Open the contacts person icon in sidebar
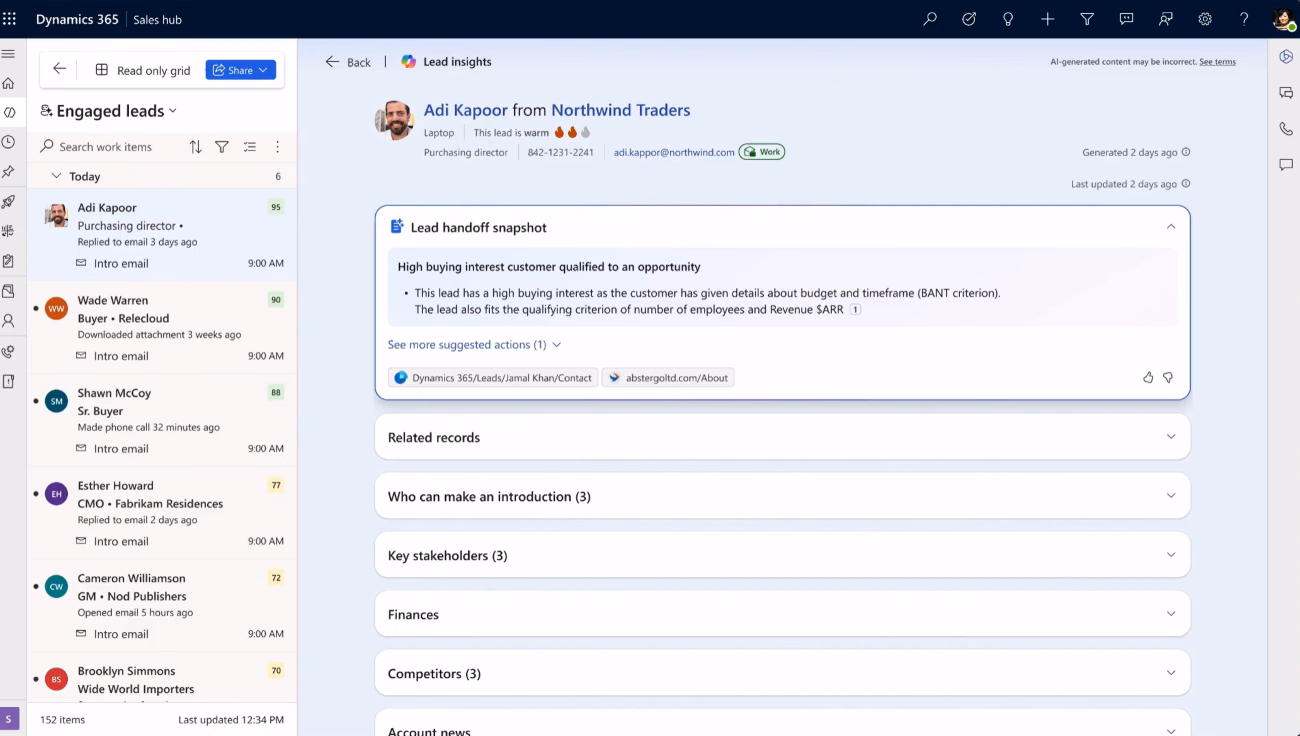The width and height of the screenshot is (1300, 736). [8, 321]
